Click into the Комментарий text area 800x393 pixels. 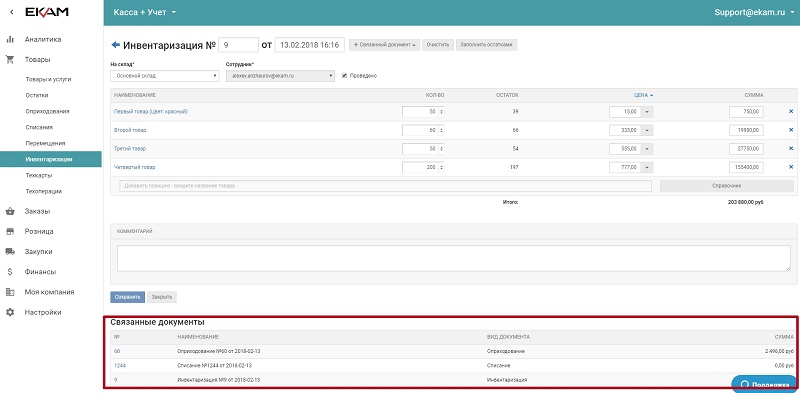point(454,258)
